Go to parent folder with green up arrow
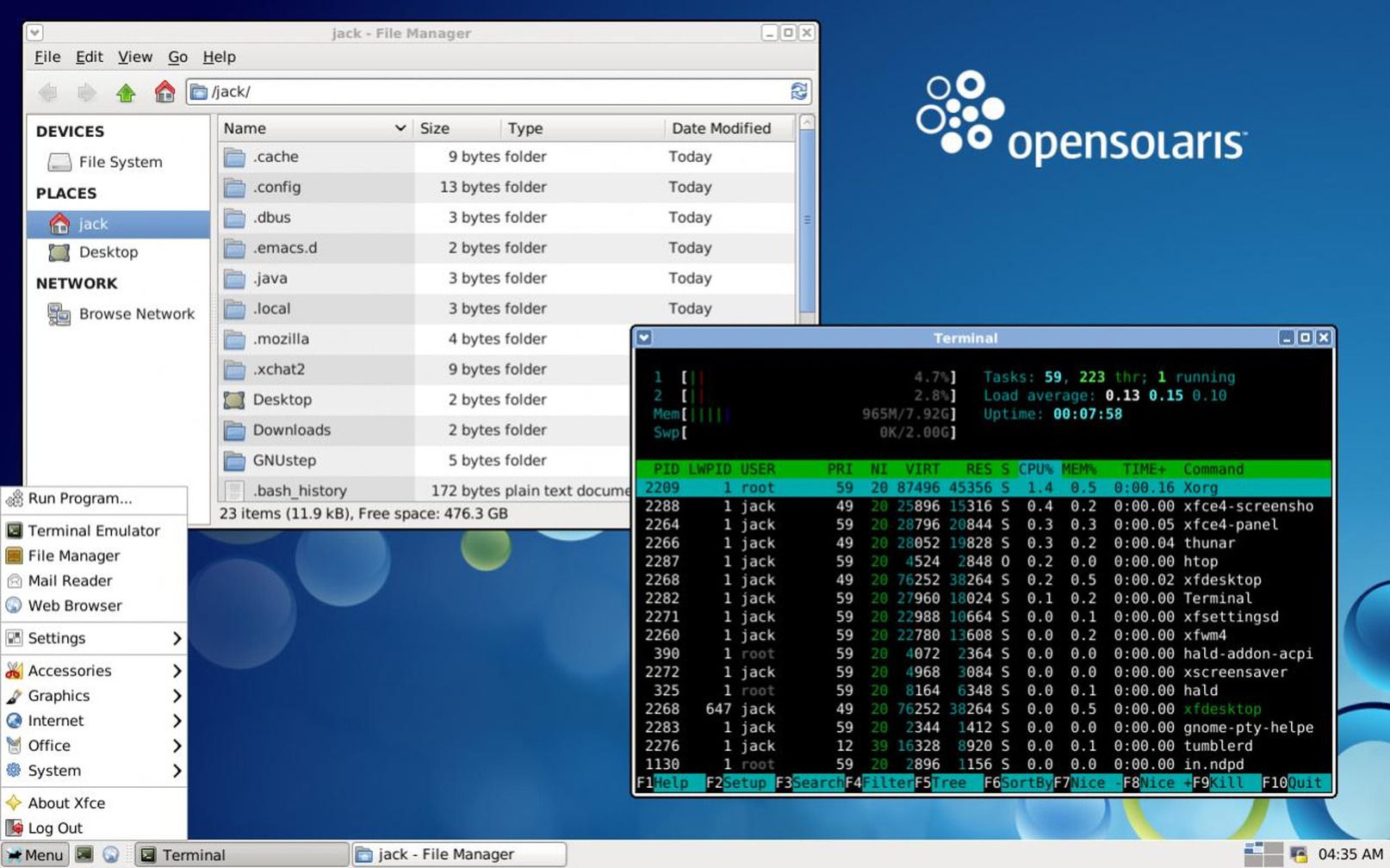Image resolution: width=1390 pixels, height=868 pixels. click(126, 92)
